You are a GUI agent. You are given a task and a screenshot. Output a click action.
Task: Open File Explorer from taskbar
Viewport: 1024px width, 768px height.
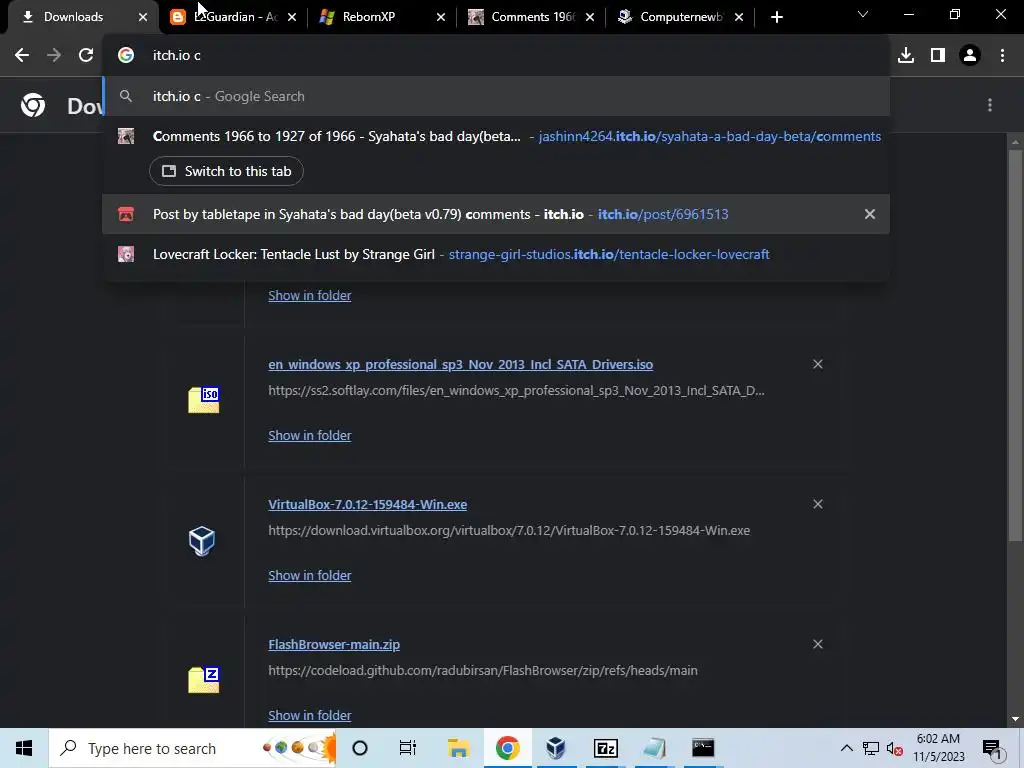[458, 748]
